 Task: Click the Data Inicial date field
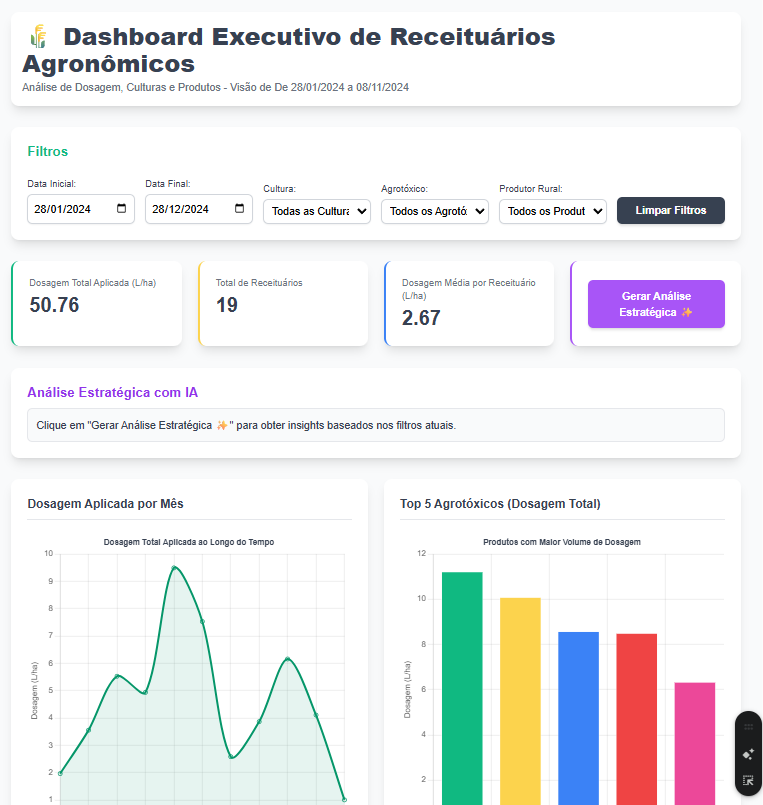click(x=70, y=209)
